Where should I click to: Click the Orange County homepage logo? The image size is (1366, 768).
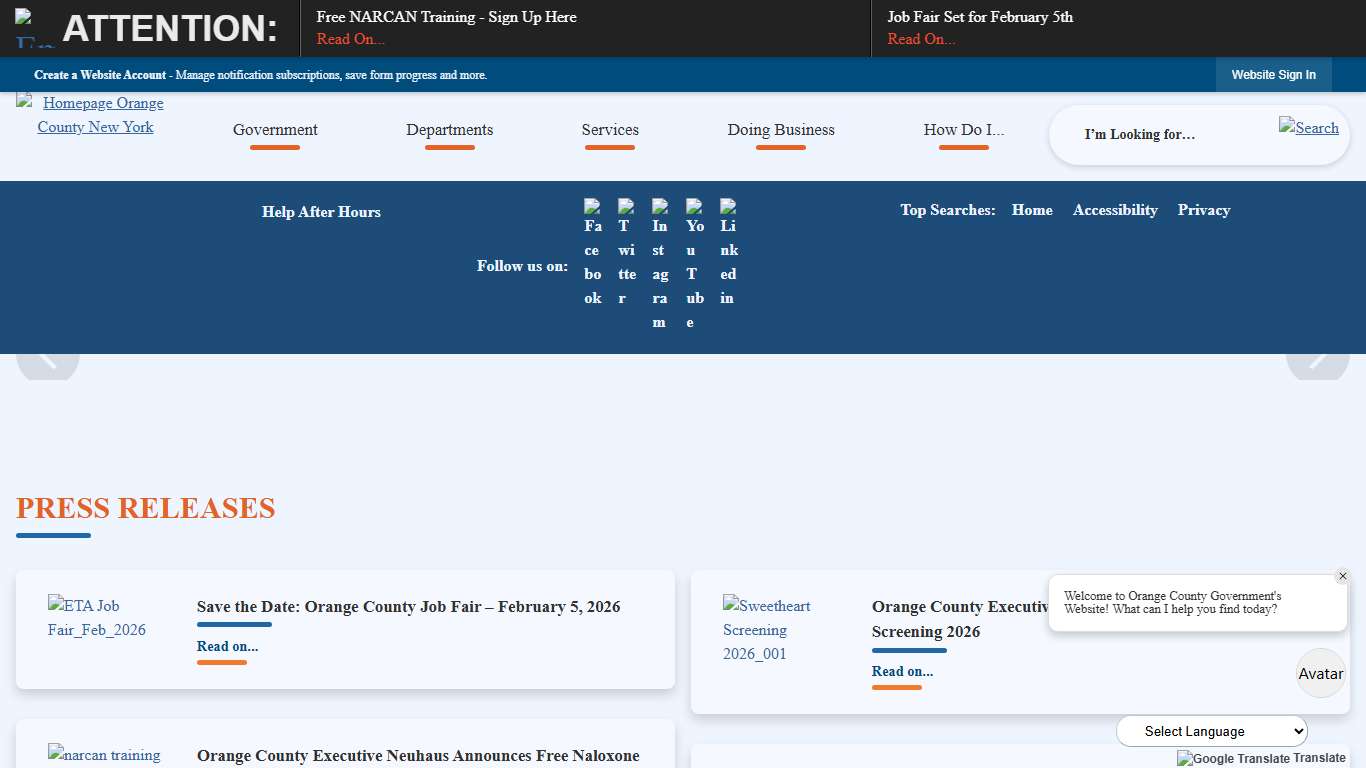pyautogui.click(x=96, y=115)
